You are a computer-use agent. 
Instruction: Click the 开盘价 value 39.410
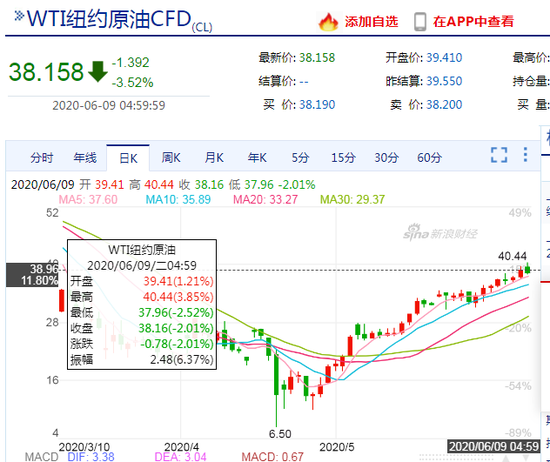pyautogui.click(x=444, y=58)
